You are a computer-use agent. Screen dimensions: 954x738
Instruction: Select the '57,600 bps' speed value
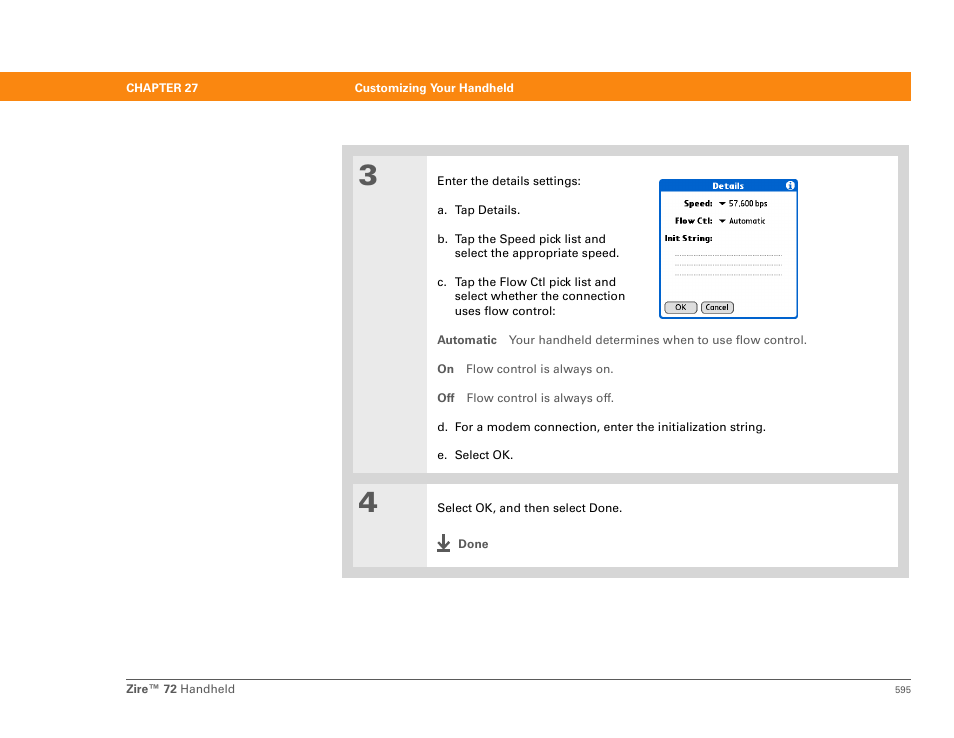click(x=748, y=204)
